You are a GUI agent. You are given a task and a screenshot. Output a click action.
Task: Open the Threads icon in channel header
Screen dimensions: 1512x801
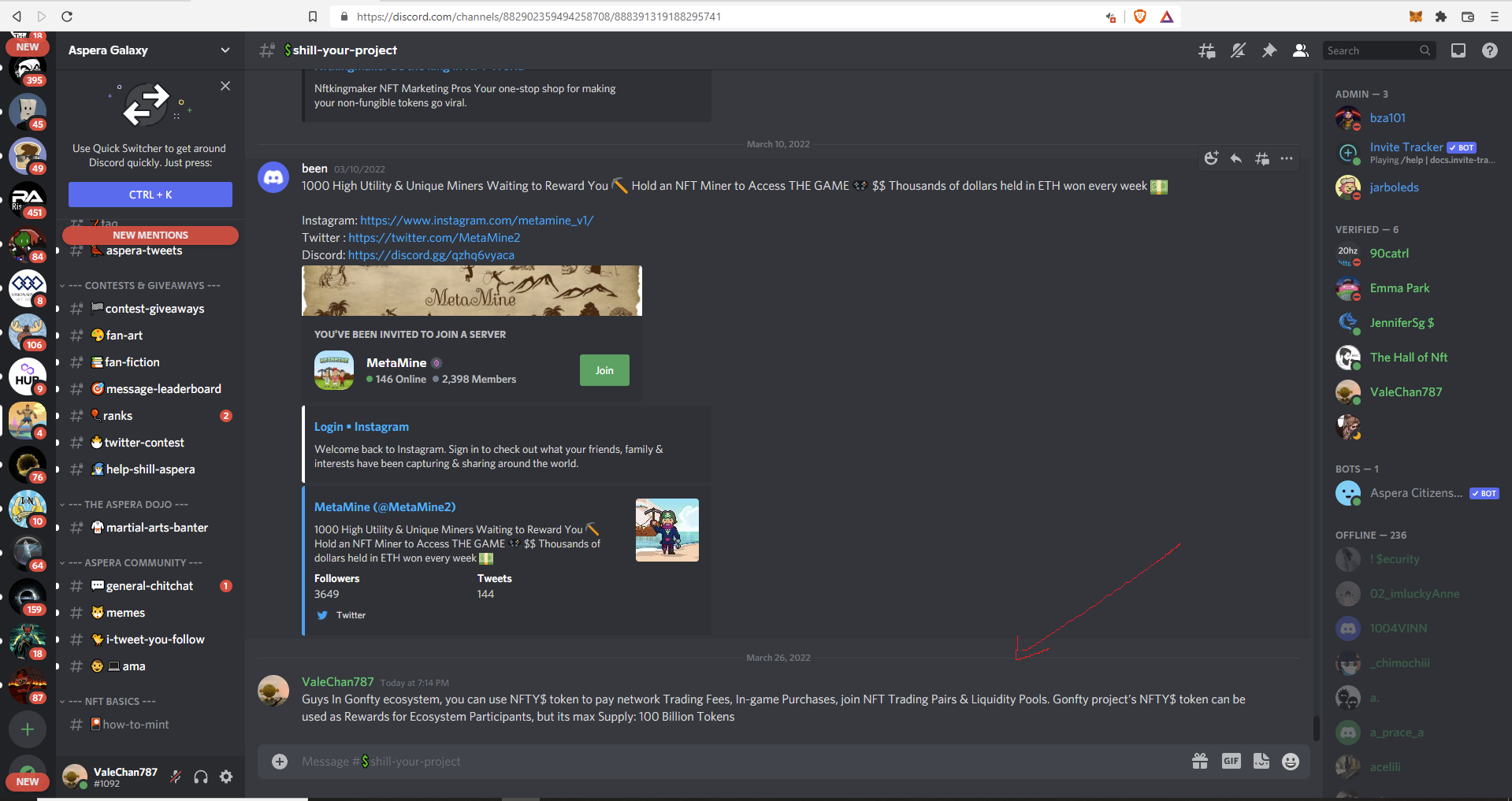click(x=1206, y=50)
